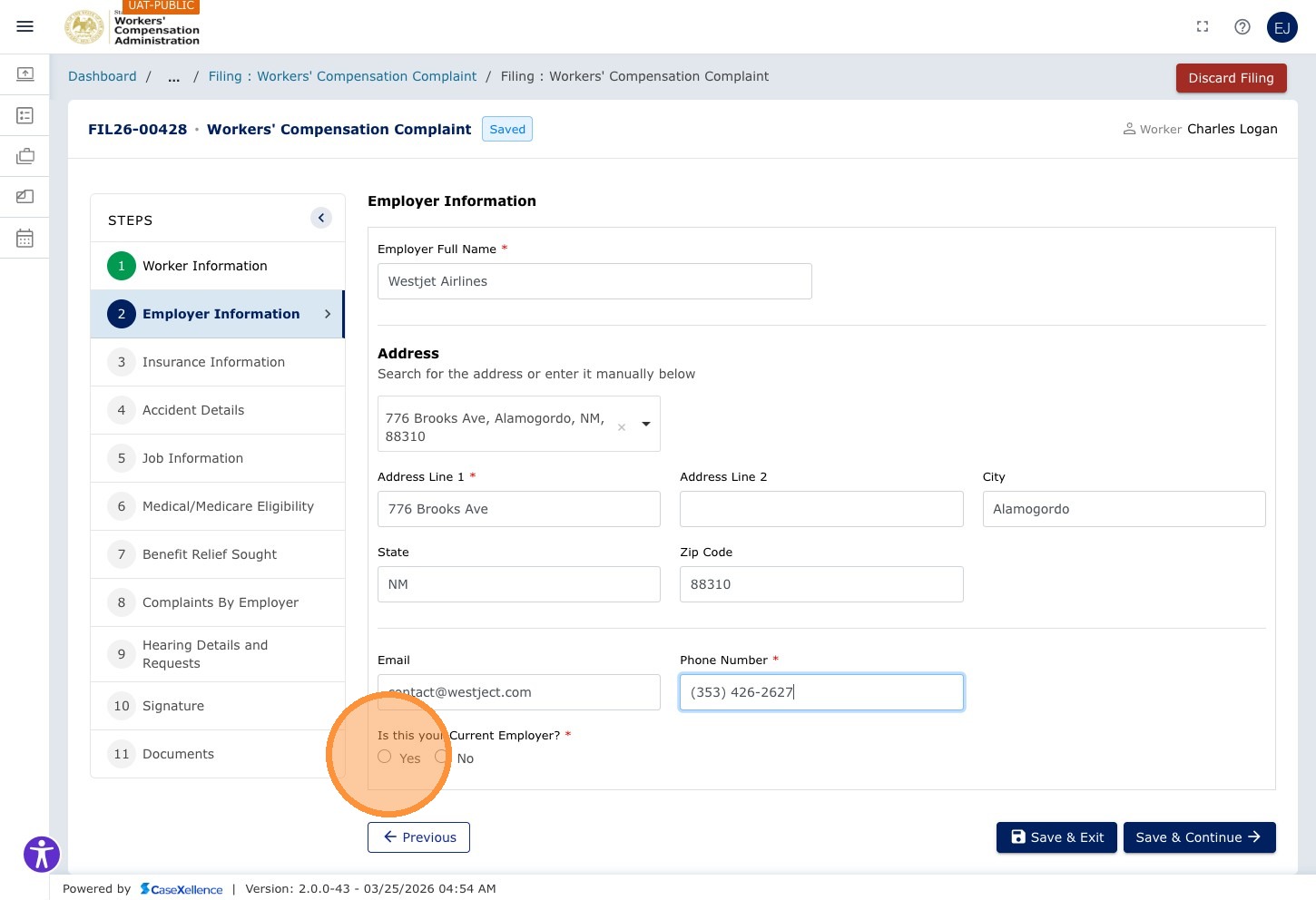Click the Zip Code field
The width and height of the screenshot is (1316, 900).
coord(821,584)
